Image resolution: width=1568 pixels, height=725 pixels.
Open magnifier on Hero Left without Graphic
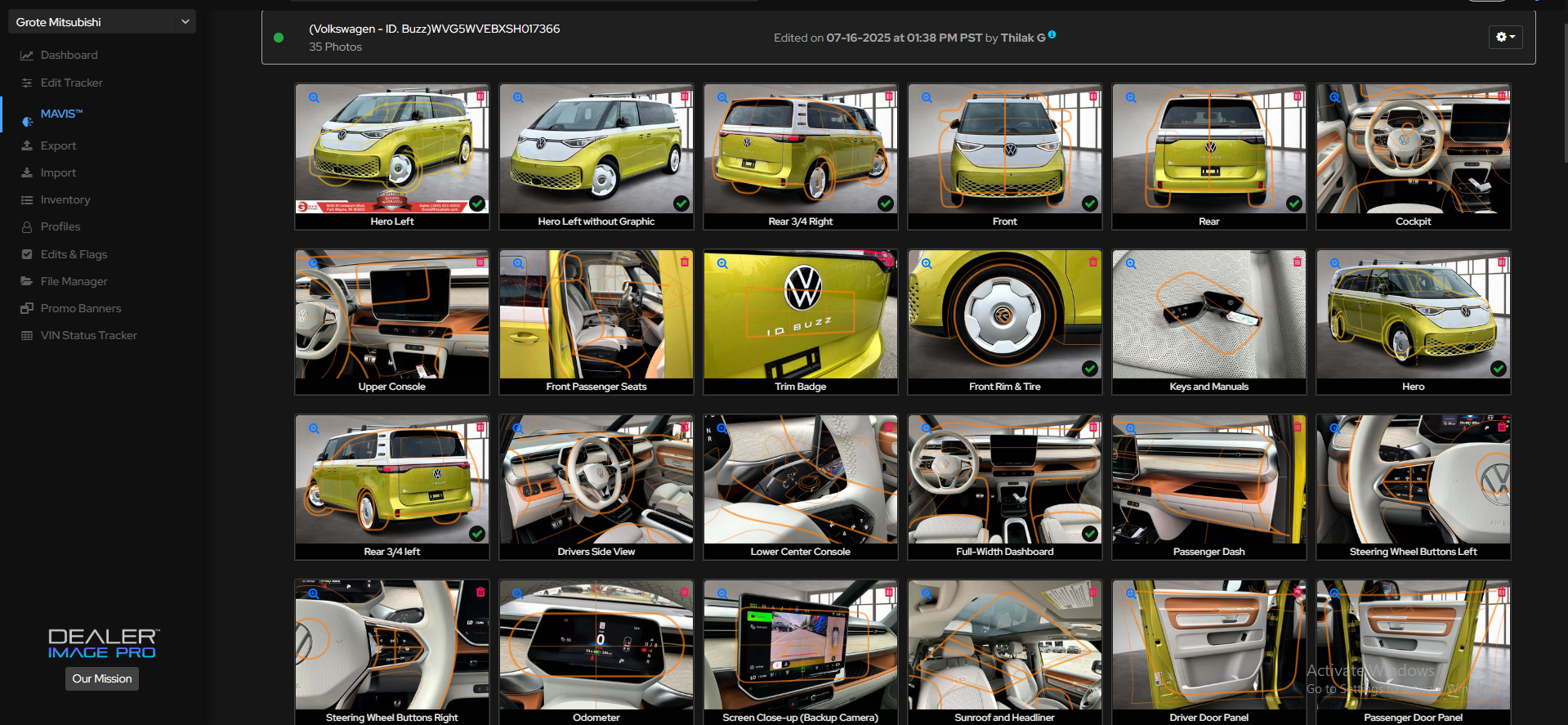click(518, 97)
